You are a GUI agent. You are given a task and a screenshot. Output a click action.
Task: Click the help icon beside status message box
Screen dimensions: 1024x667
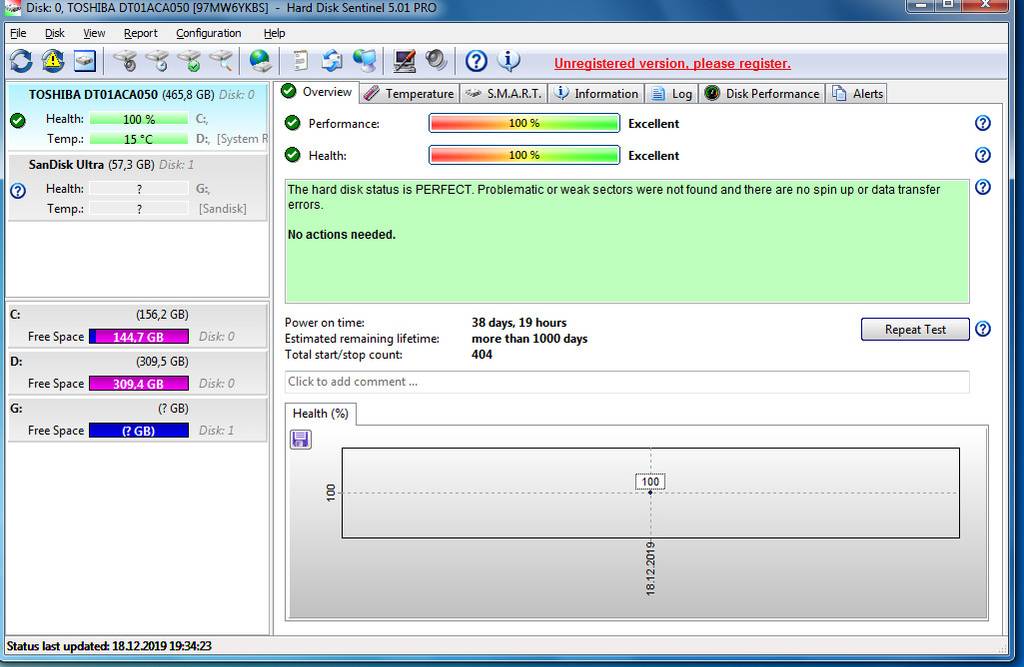982,187
